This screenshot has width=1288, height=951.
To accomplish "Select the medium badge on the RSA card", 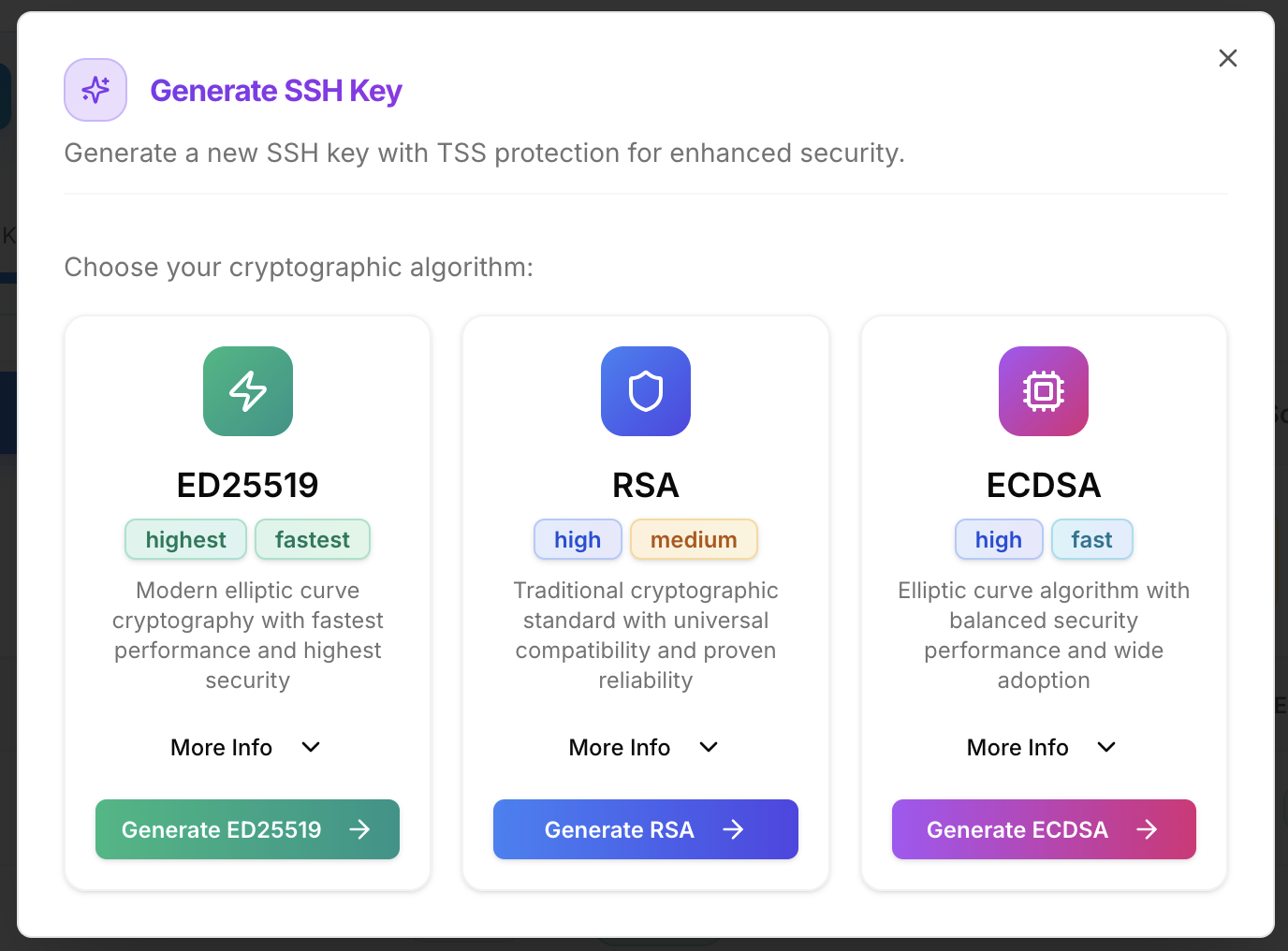I will [694, 539].
